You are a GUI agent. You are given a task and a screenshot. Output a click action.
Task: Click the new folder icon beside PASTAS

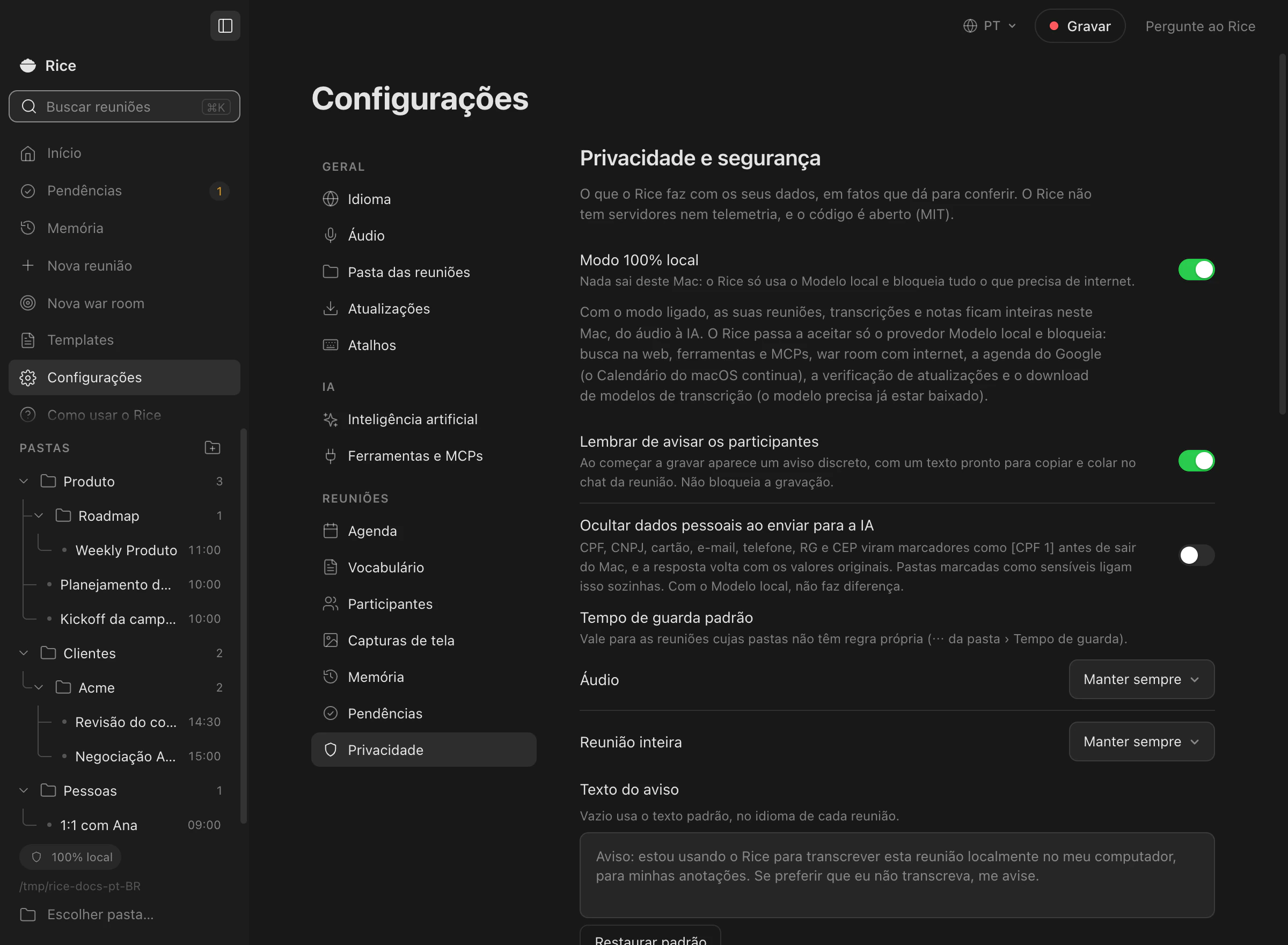[213, 447]
